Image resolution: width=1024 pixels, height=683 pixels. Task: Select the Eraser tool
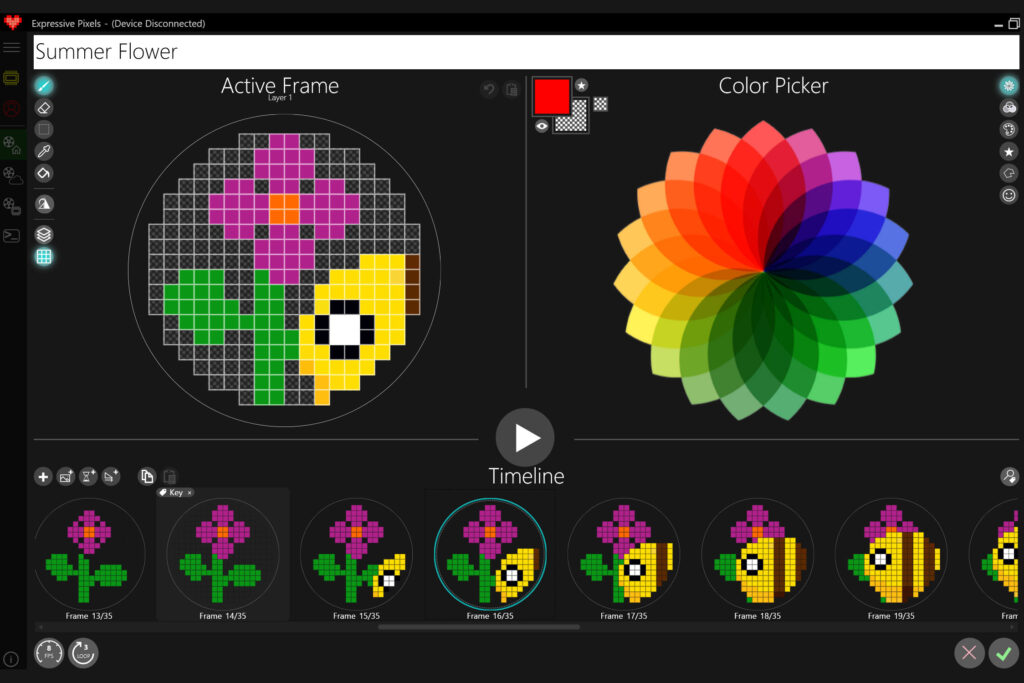point(44,107)
